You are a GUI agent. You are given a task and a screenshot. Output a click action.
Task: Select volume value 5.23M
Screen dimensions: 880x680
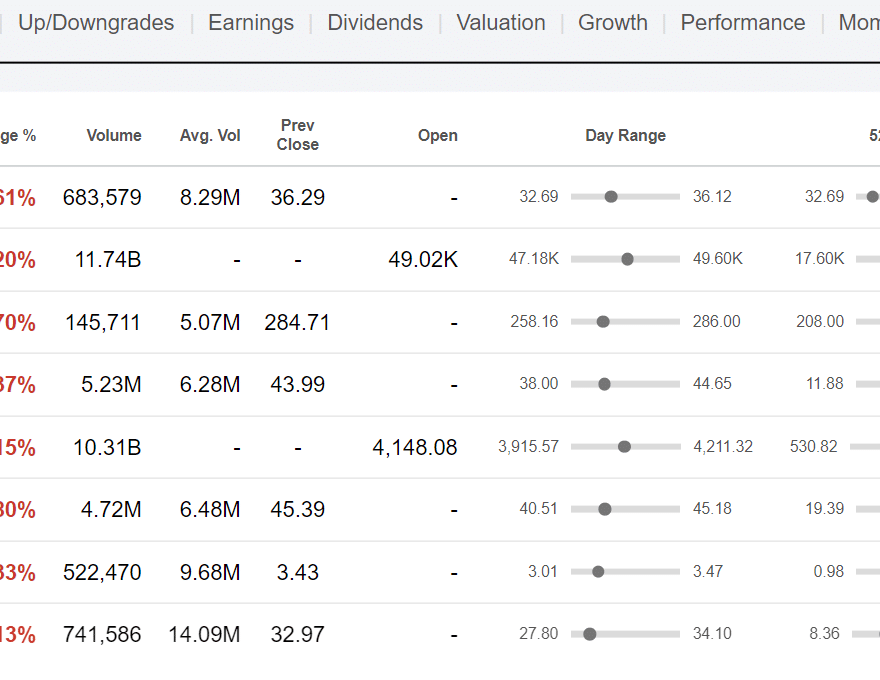[x=111, y=384]
